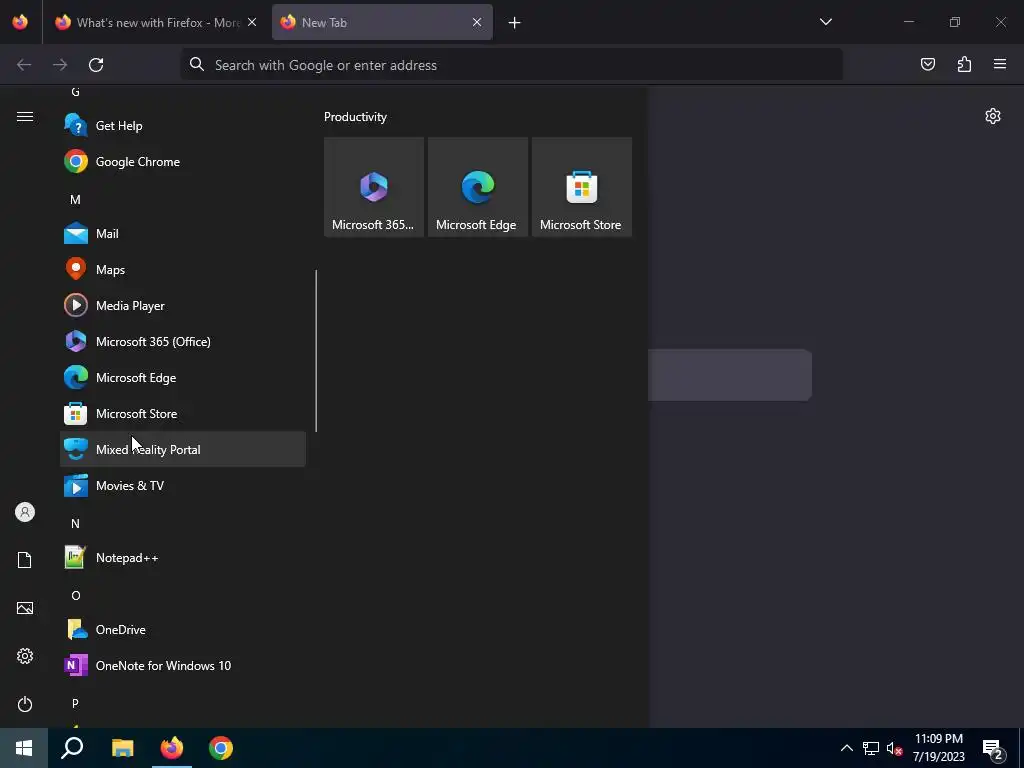Screen dimensions: 1024x768
Task: Launch Microsoft Edge from the app list
Action: pyautogui.click(x=183, y=377)
